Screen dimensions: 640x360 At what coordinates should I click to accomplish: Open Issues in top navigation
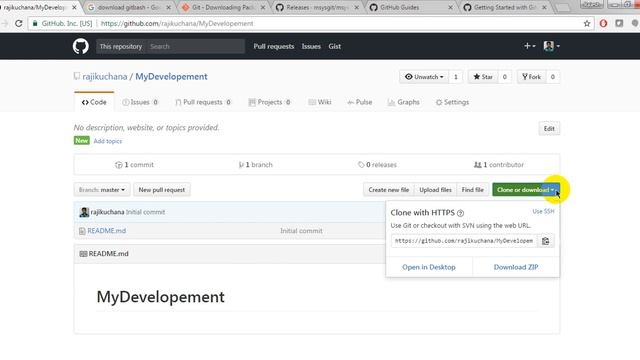click(x=311, y=47)
